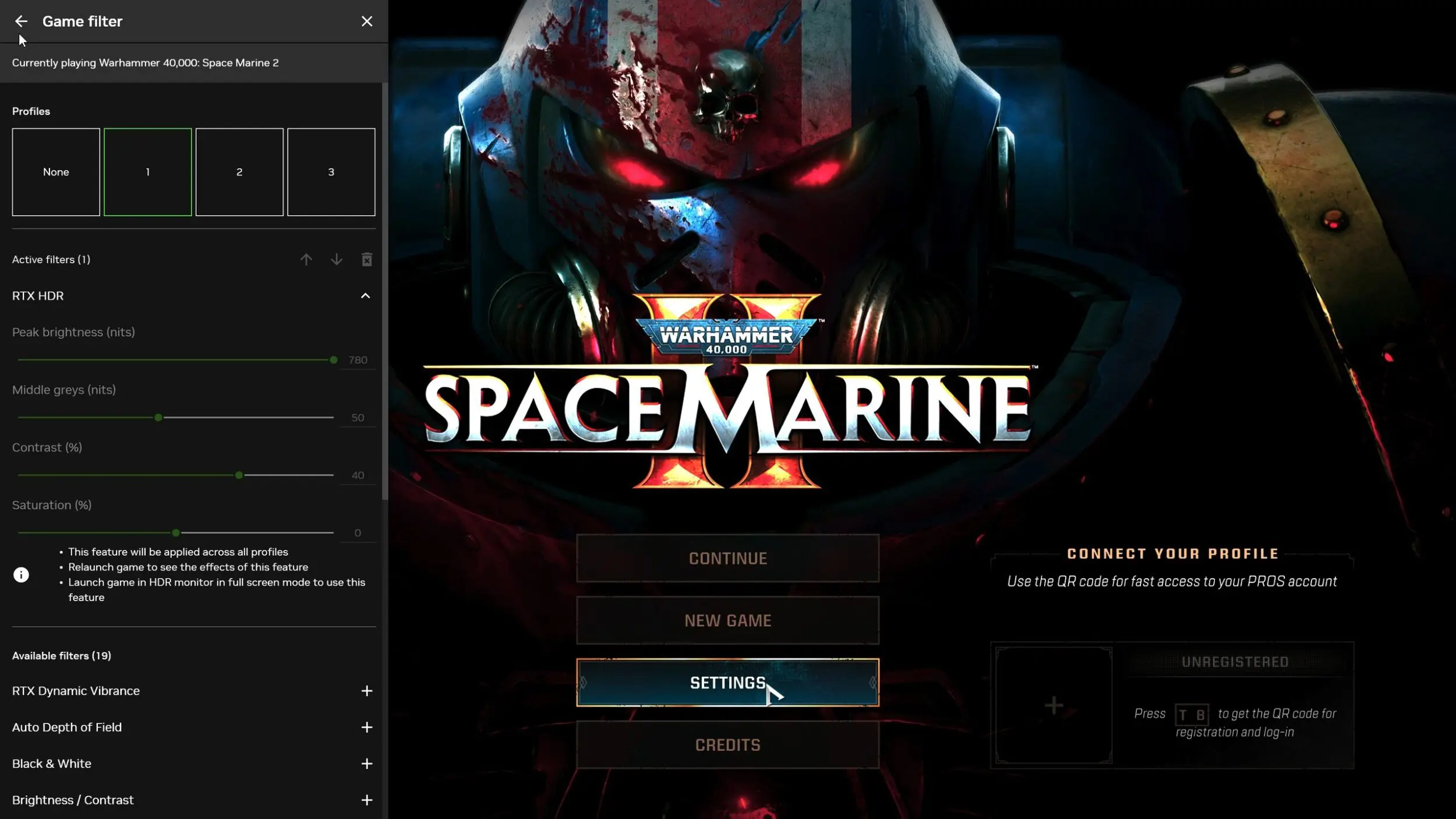Screen dimensions: 1456x819
Task: Click the Profiles heading
Action: coord(31,111)
